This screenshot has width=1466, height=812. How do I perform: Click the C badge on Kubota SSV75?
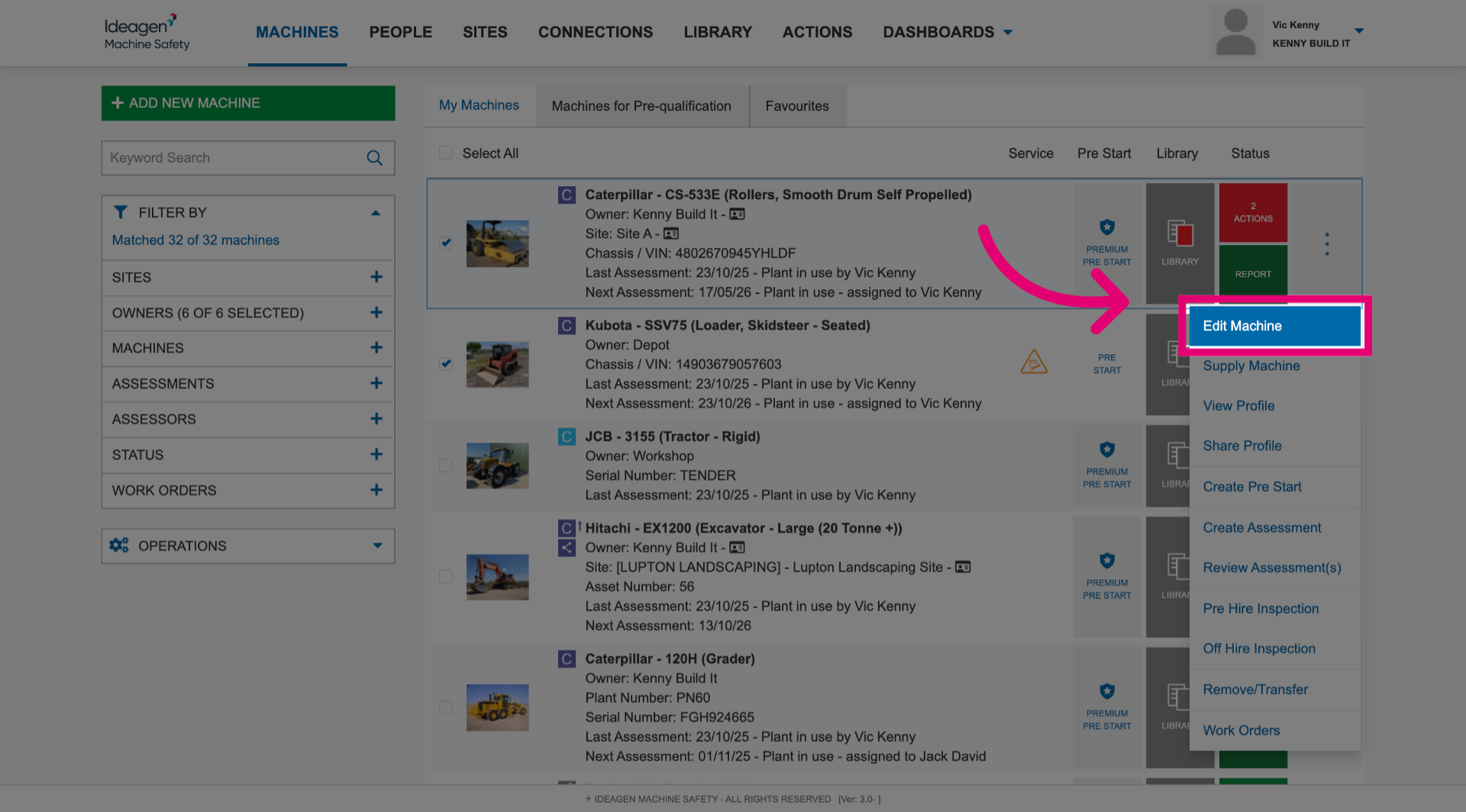pos(567,326)
